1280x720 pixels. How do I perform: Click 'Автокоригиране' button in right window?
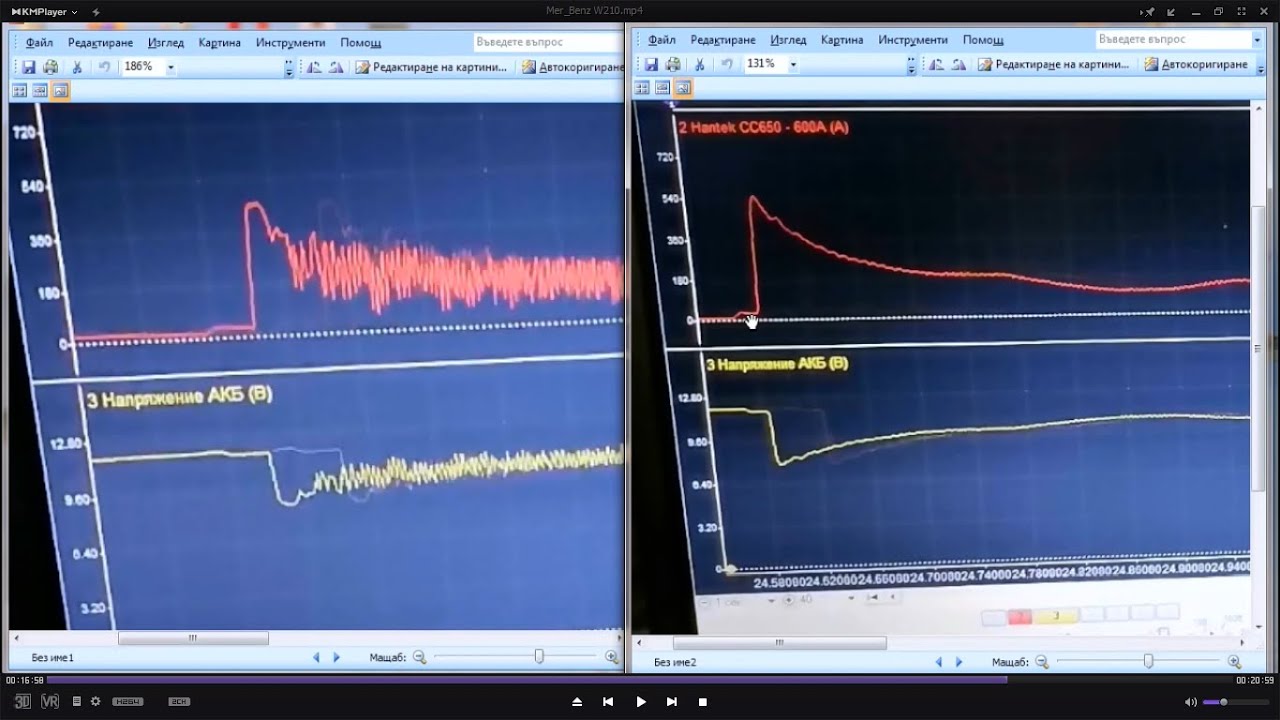point(1196,64)
